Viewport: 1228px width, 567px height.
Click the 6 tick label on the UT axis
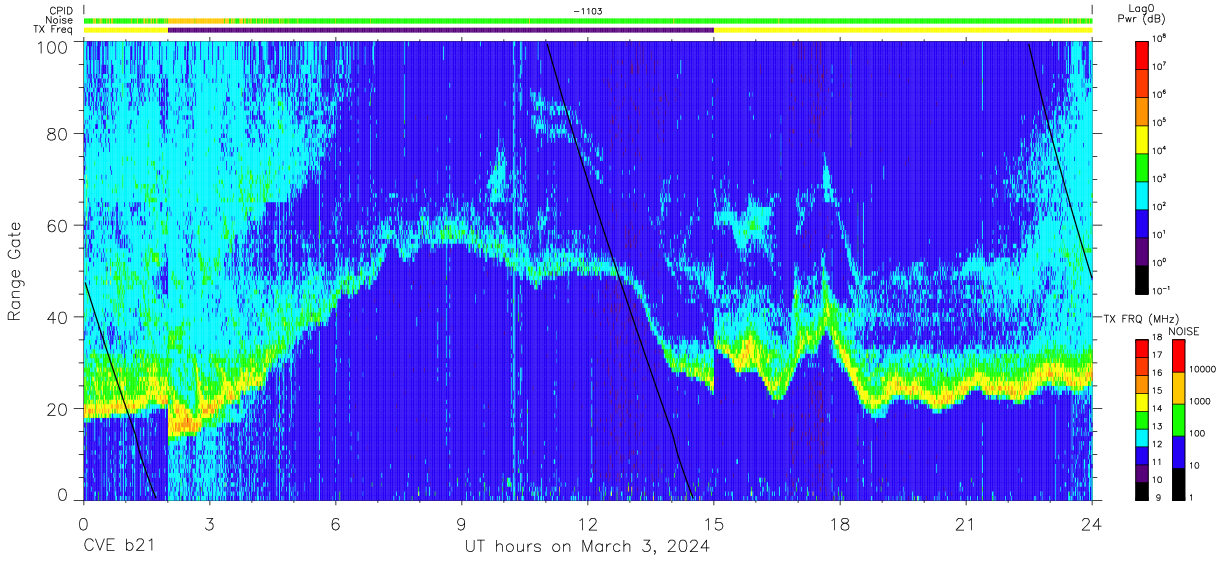tap(335, 524)
